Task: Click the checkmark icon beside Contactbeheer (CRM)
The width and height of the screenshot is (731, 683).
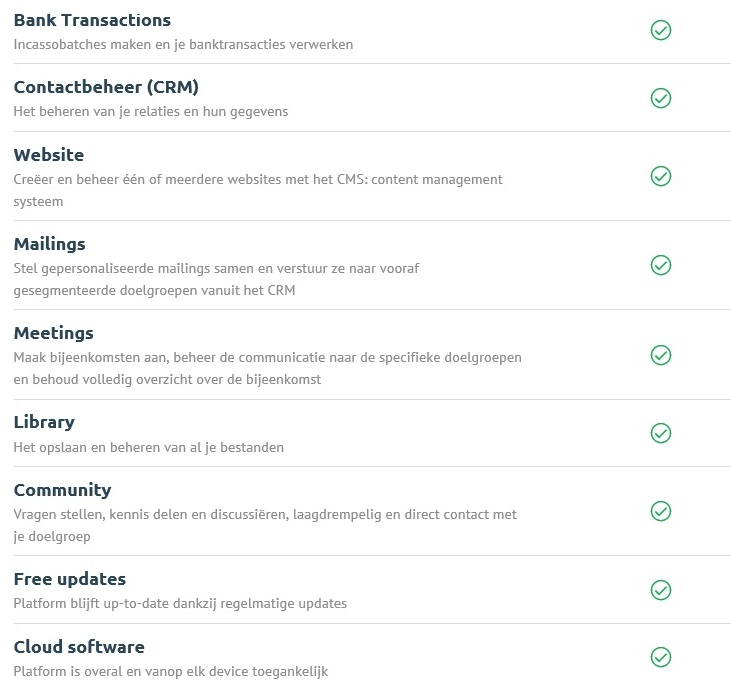Action: point(661,98)
